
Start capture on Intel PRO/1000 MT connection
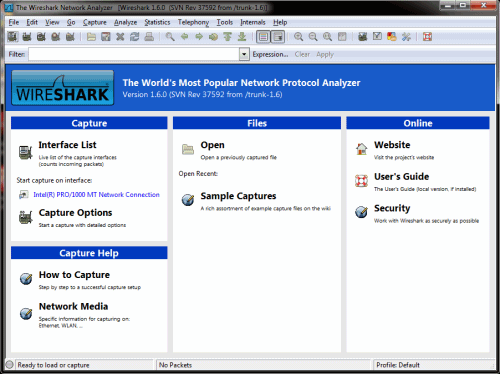pos(96,195)
